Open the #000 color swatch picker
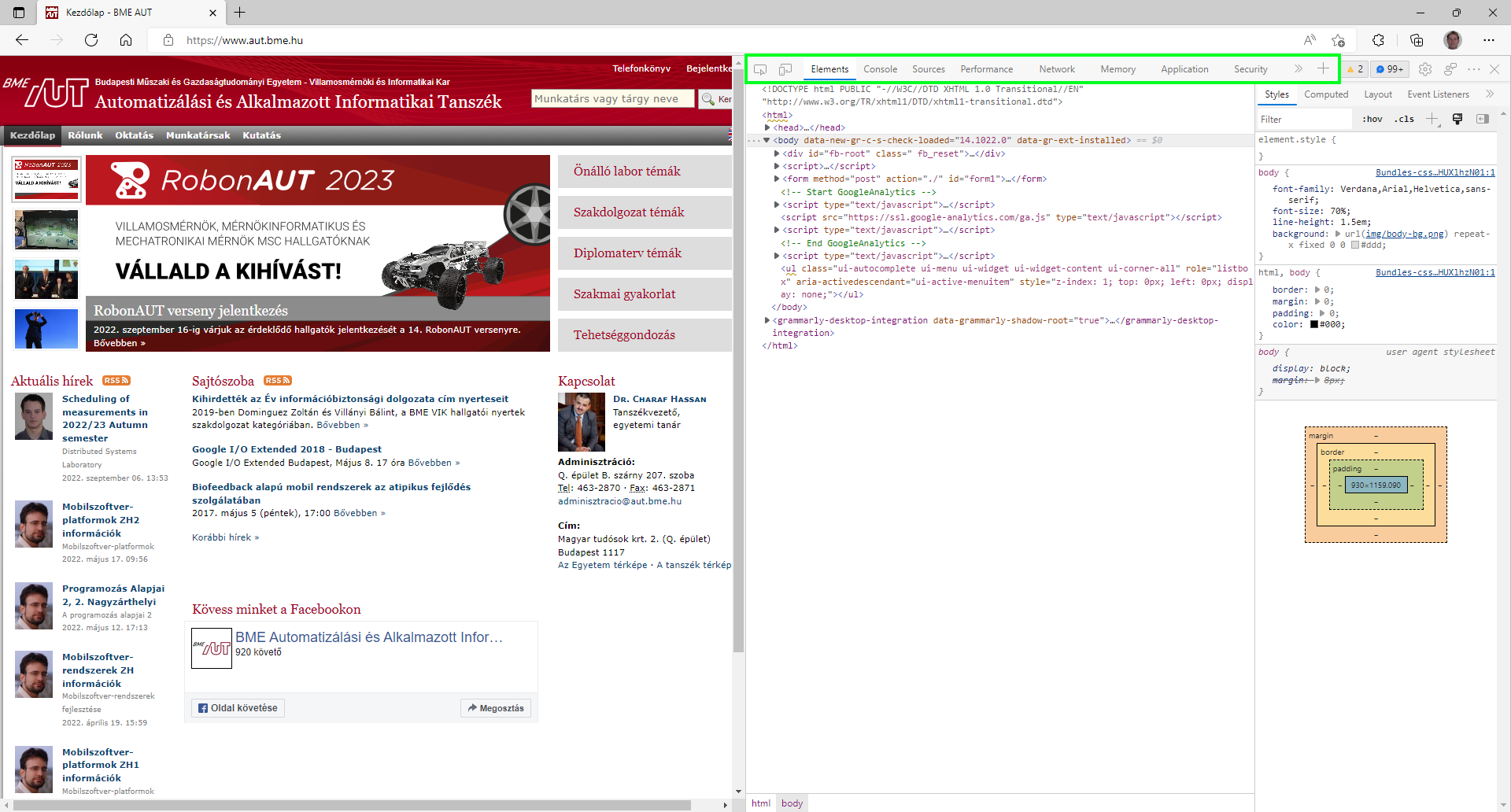 tap(1314, 324)
